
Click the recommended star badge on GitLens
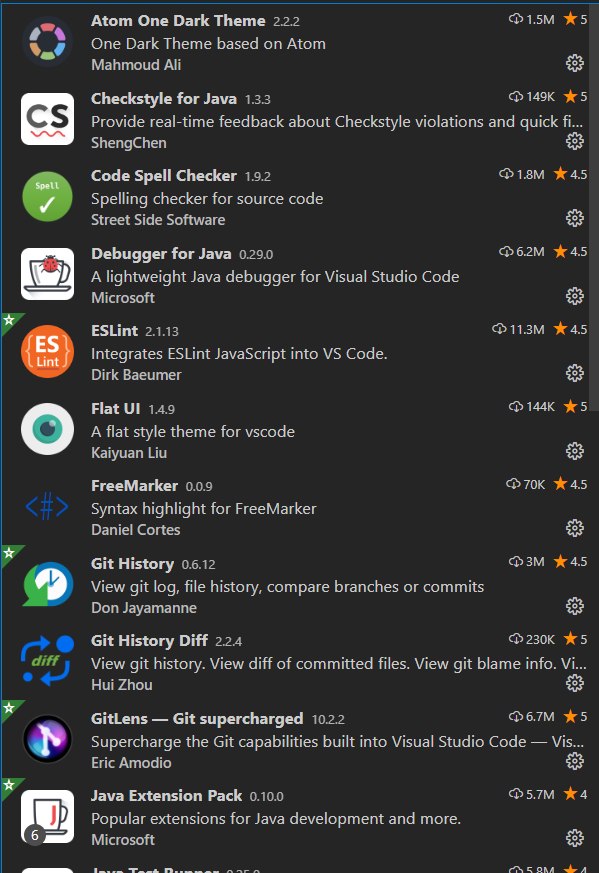9,708
